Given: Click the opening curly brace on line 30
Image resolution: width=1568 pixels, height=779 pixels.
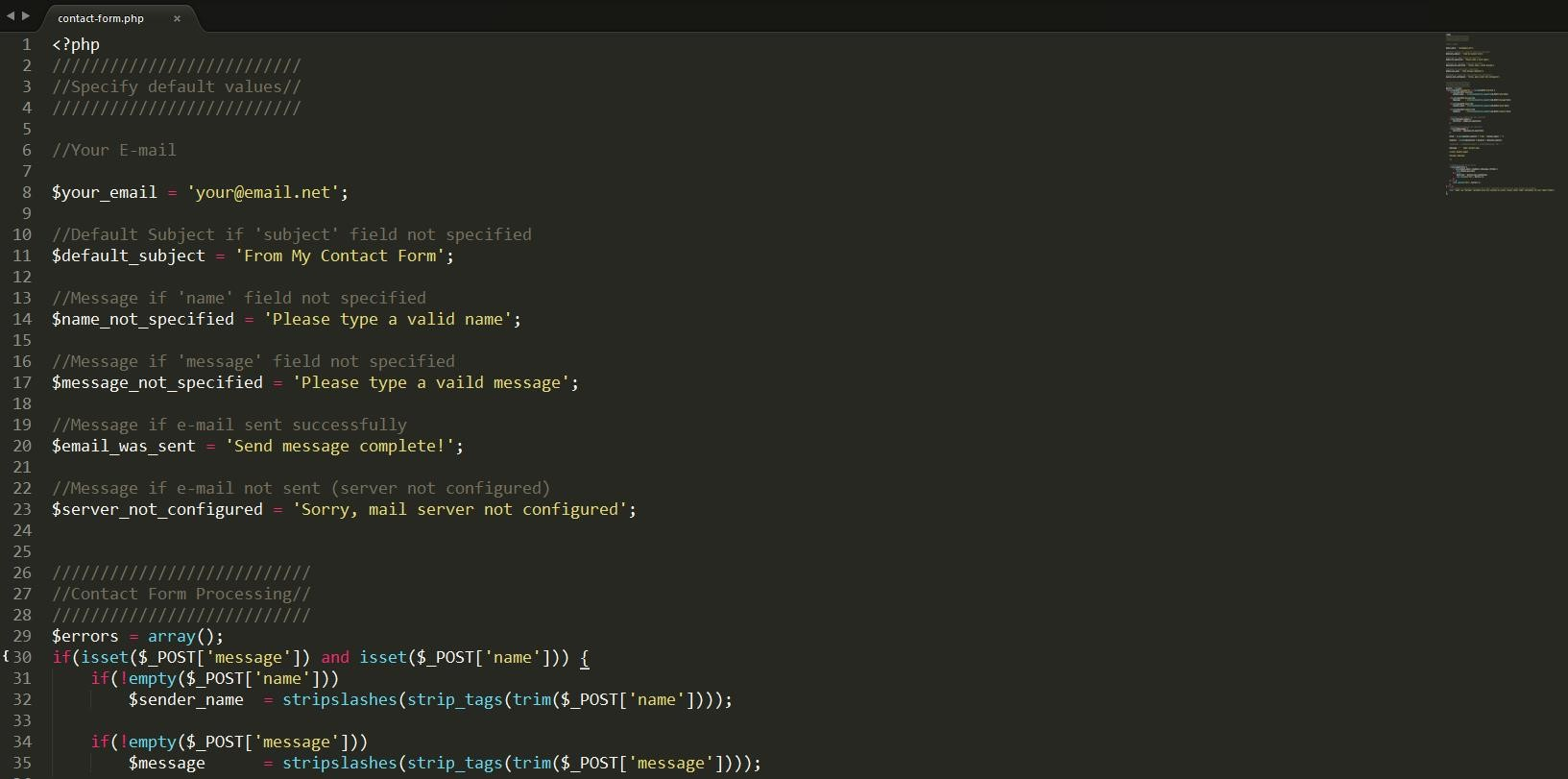Looking at the screenshot, I should (x=585, y=657).
